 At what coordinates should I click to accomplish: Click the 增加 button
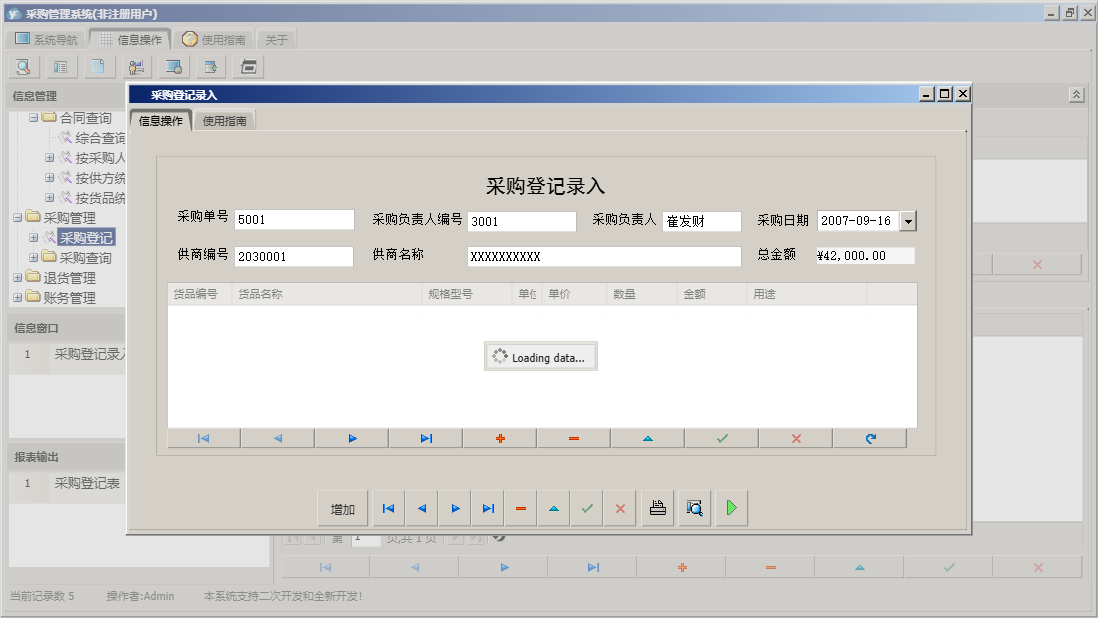pos(342,508)
